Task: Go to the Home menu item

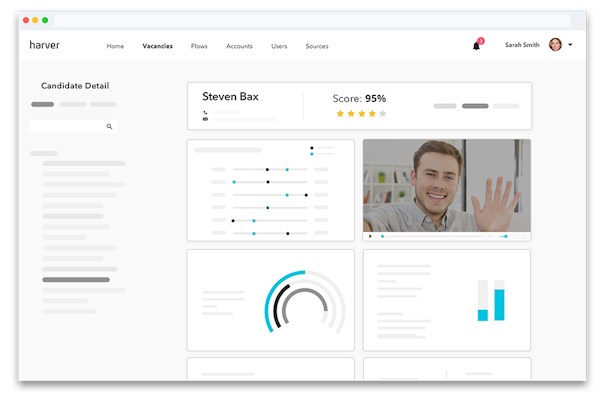Action: click(x=115, y=46)
